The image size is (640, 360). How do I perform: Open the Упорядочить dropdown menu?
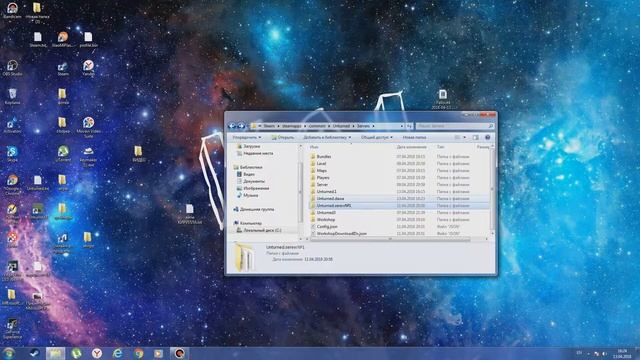coord(247,138)
